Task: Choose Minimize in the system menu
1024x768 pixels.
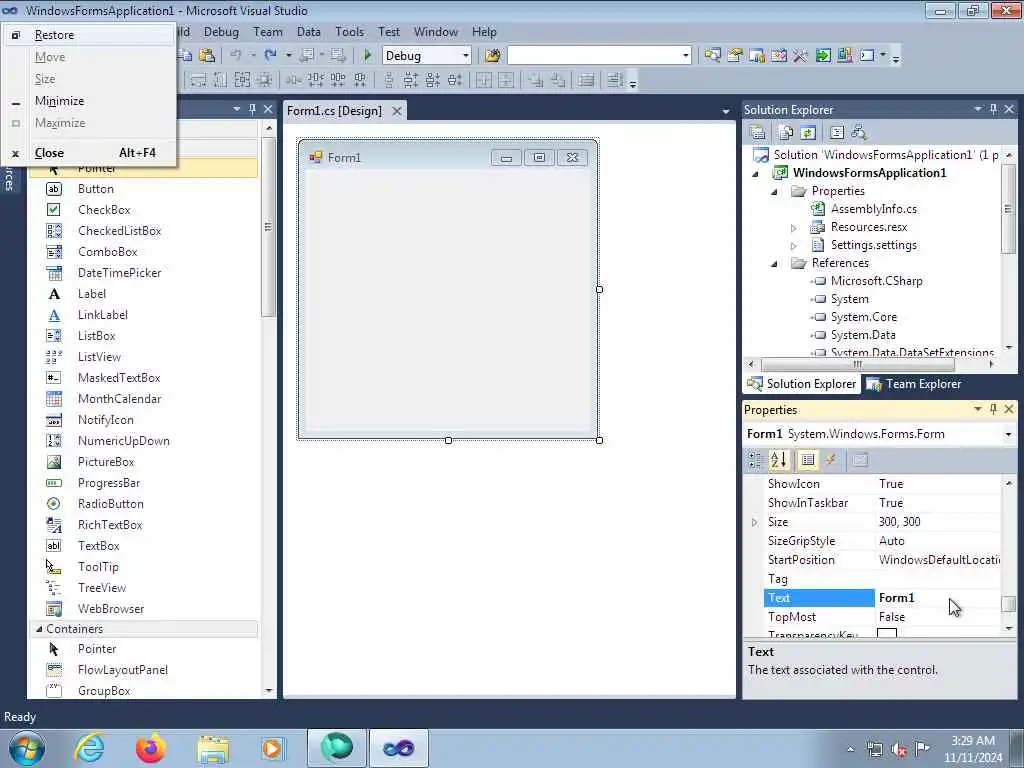Action: point(89,101)
